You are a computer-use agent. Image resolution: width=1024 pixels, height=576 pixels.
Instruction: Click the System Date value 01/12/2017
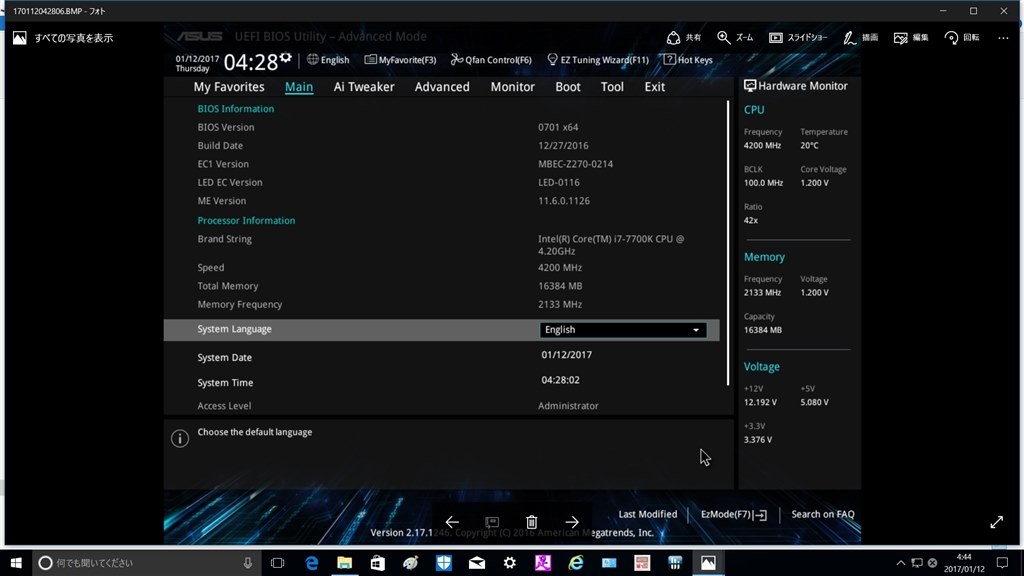(x=566, y=355)
